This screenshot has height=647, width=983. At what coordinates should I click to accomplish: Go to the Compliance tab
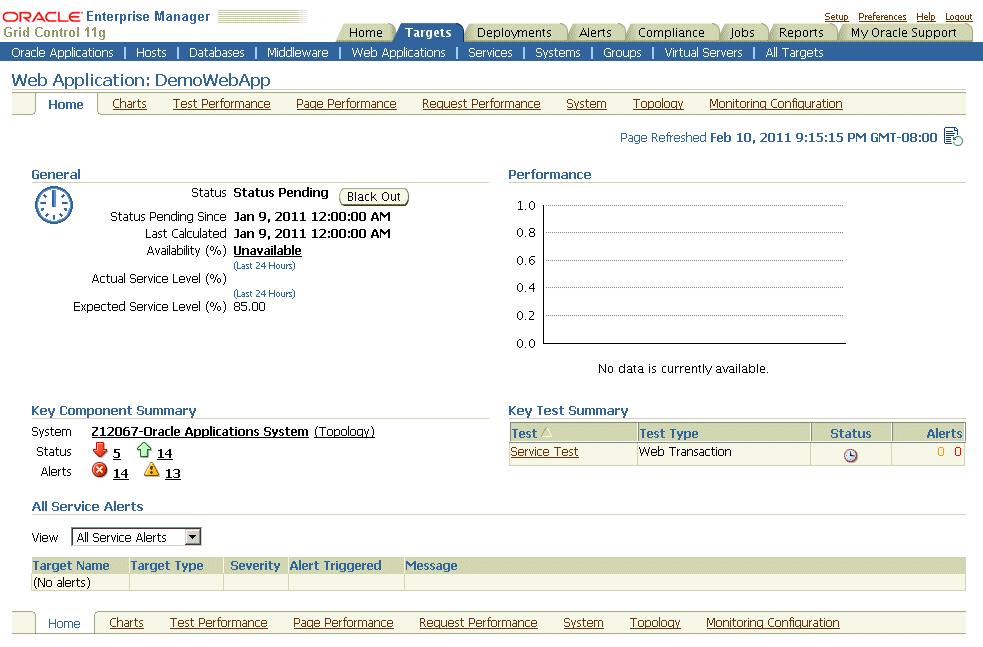click(x=671, y=33)
